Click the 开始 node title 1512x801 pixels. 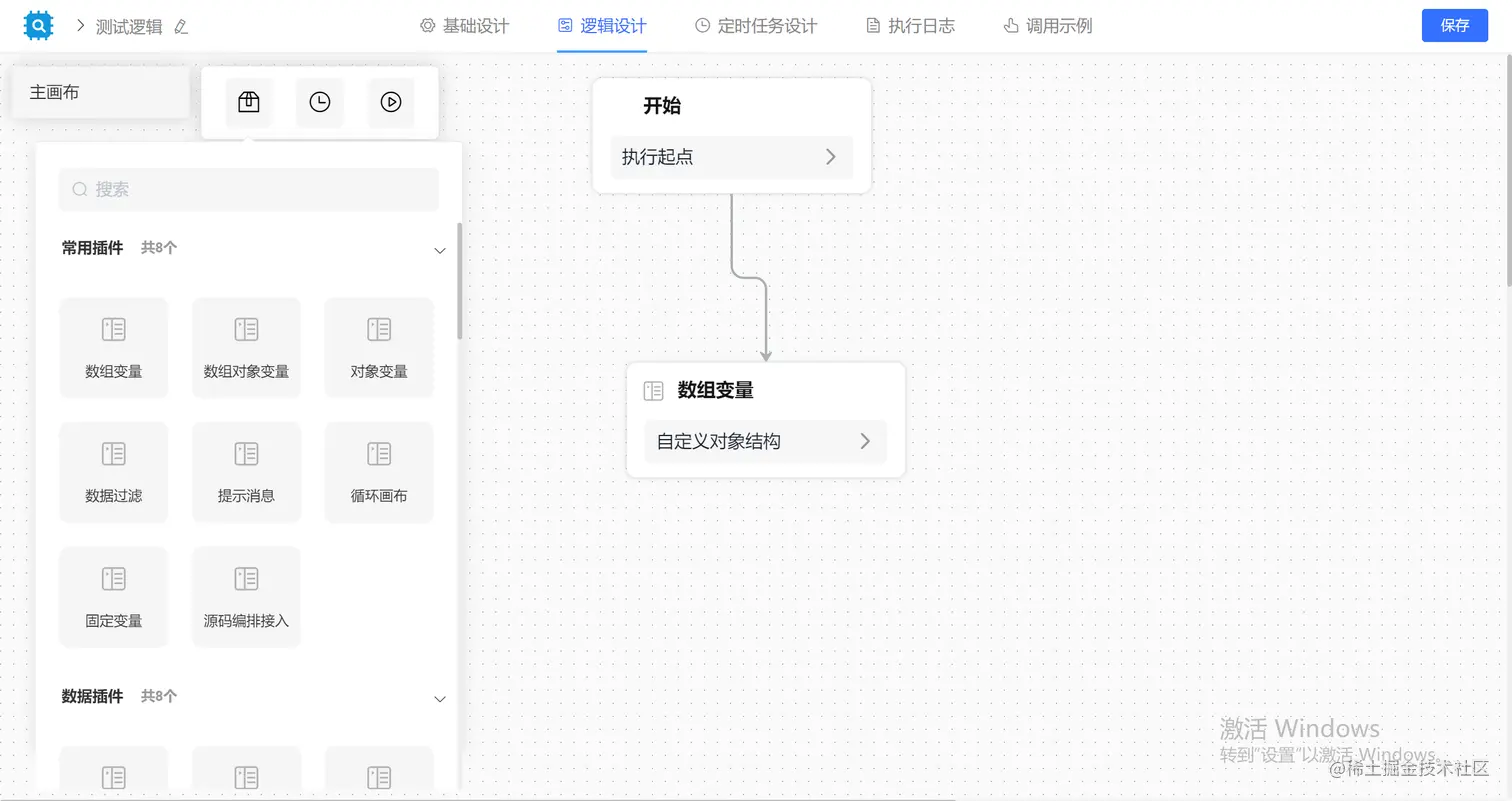click(x=662, y=106)
